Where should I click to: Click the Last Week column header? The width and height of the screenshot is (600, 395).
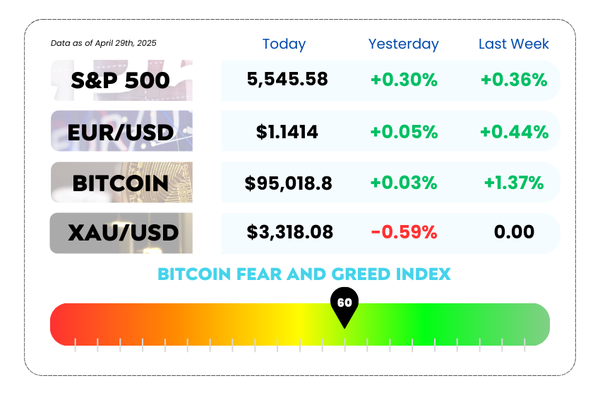coord(514,44)
